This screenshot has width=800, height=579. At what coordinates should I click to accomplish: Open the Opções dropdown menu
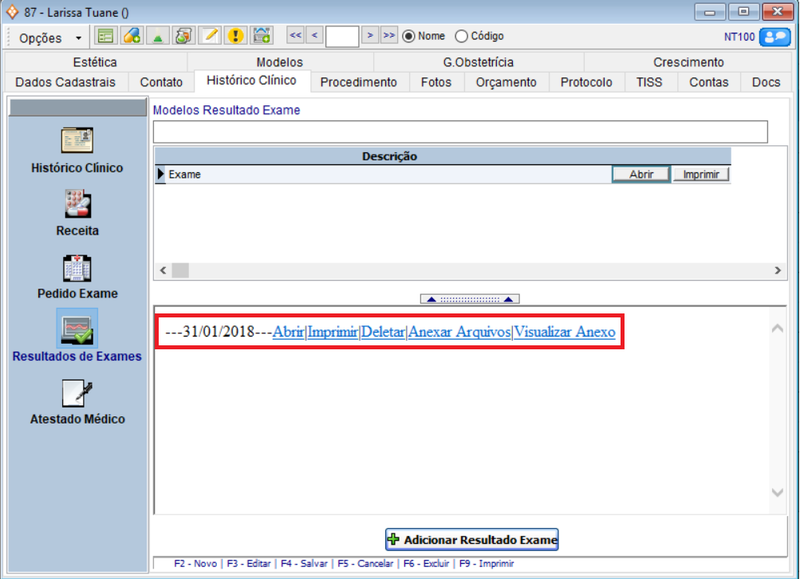pyautogui.click(x=48, y=38)
